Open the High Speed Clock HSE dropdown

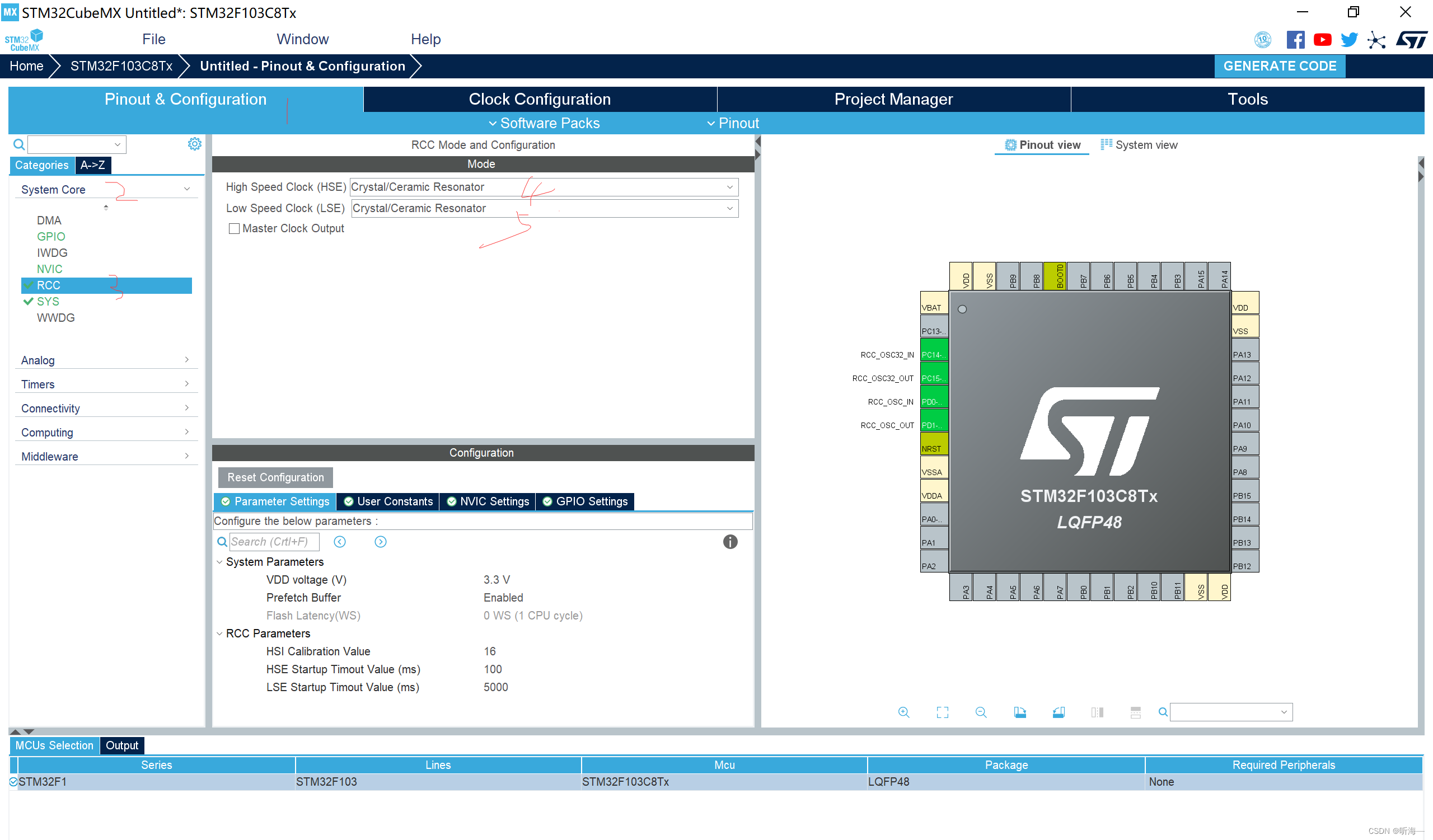(x=729, y=186)
